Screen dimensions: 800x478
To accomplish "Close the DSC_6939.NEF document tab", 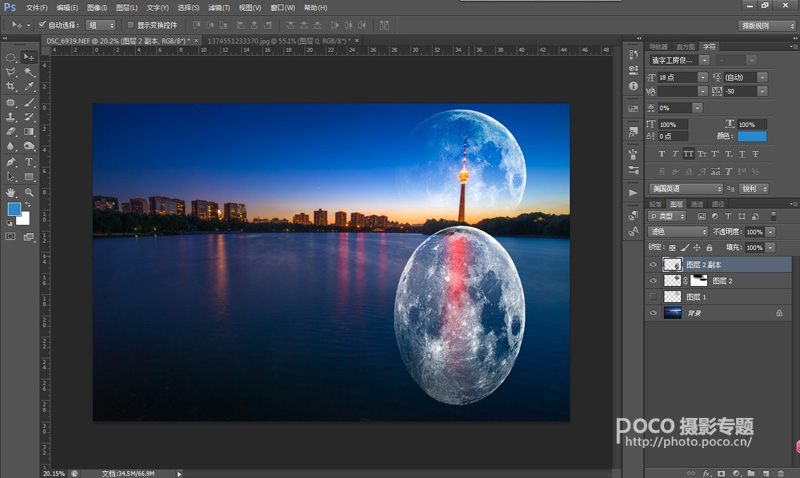I will point(196,41).
